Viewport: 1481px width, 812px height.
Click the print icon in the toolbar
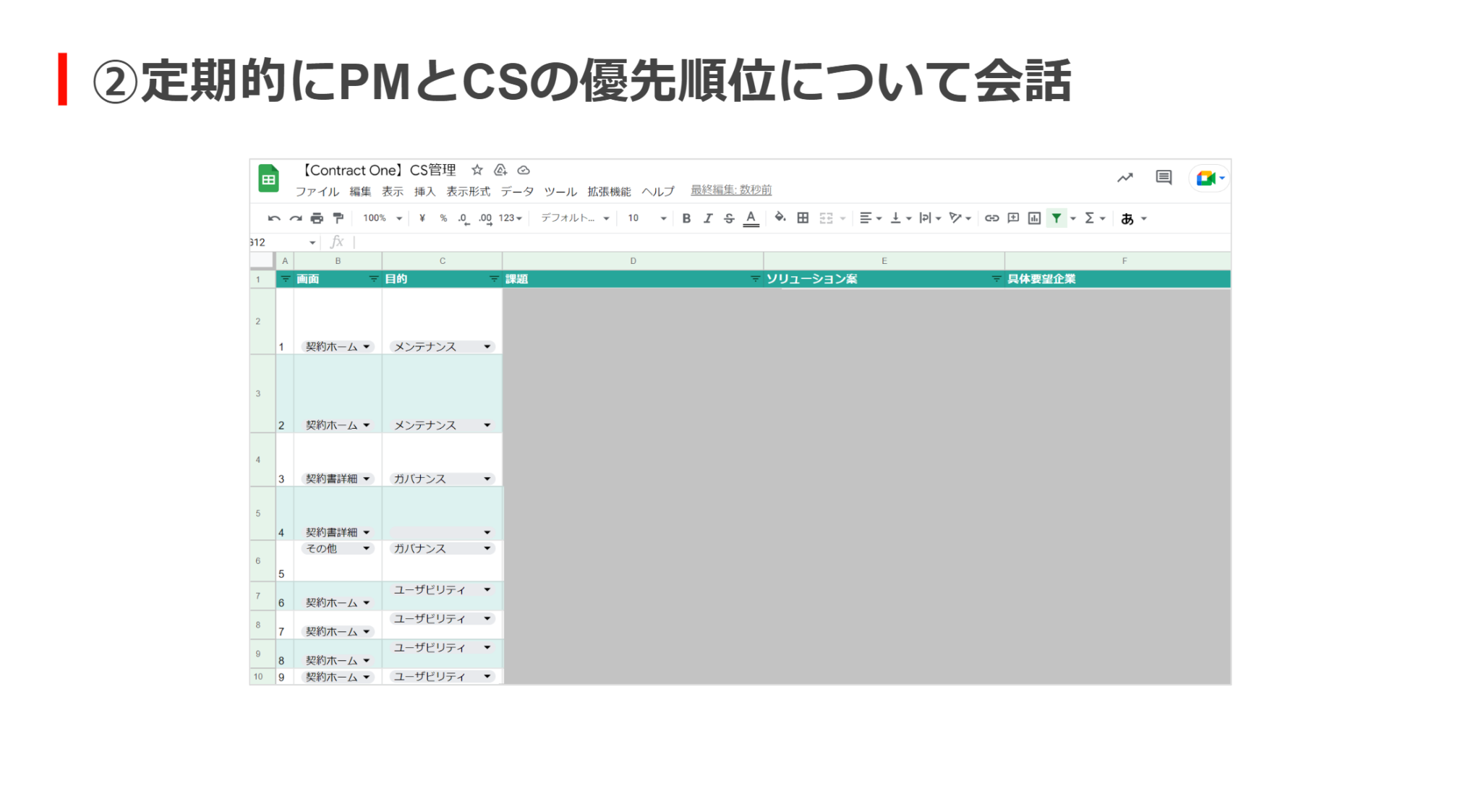click(317, 218)
